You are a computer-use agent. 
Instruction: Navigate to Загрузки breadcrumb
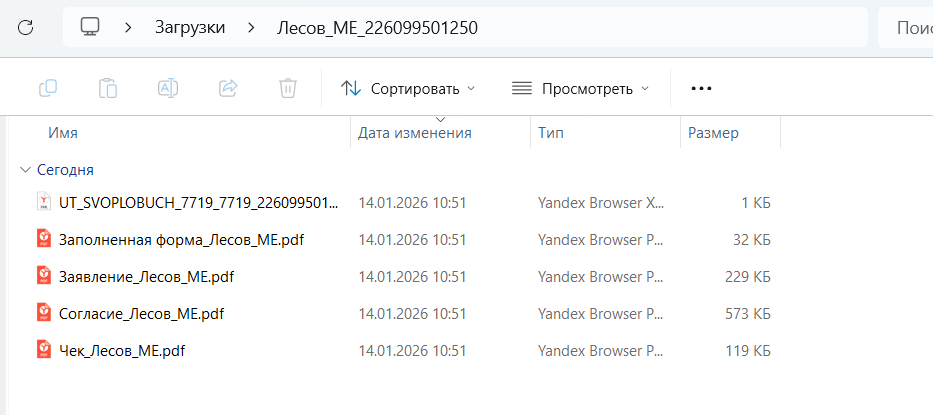pos(190,27)
